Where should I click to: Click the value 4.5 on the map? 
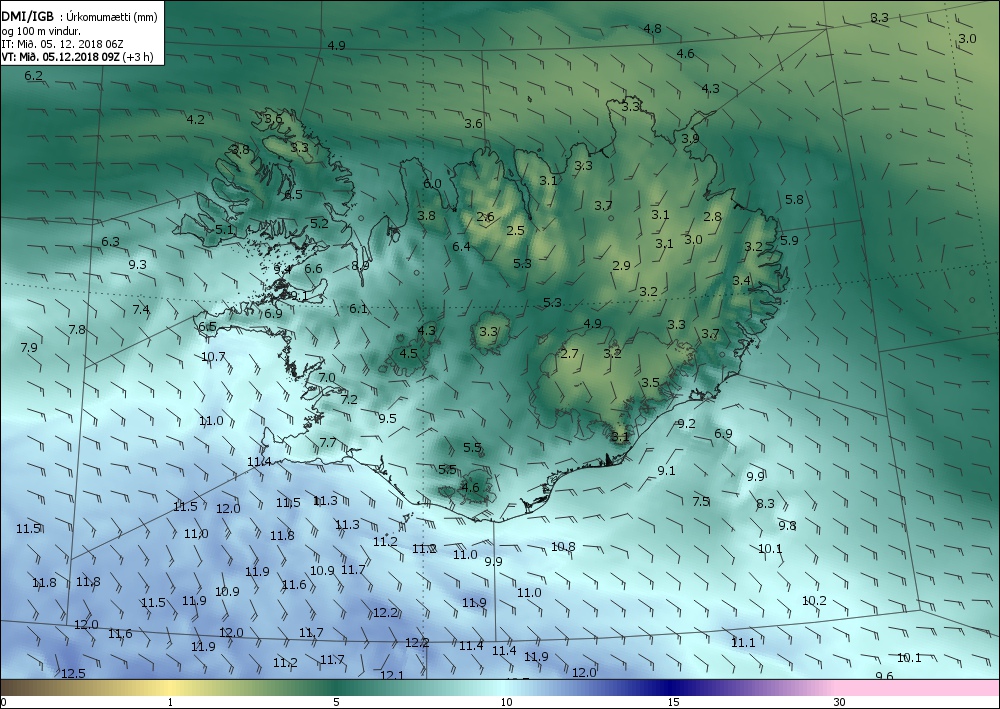tap(408, 353)
